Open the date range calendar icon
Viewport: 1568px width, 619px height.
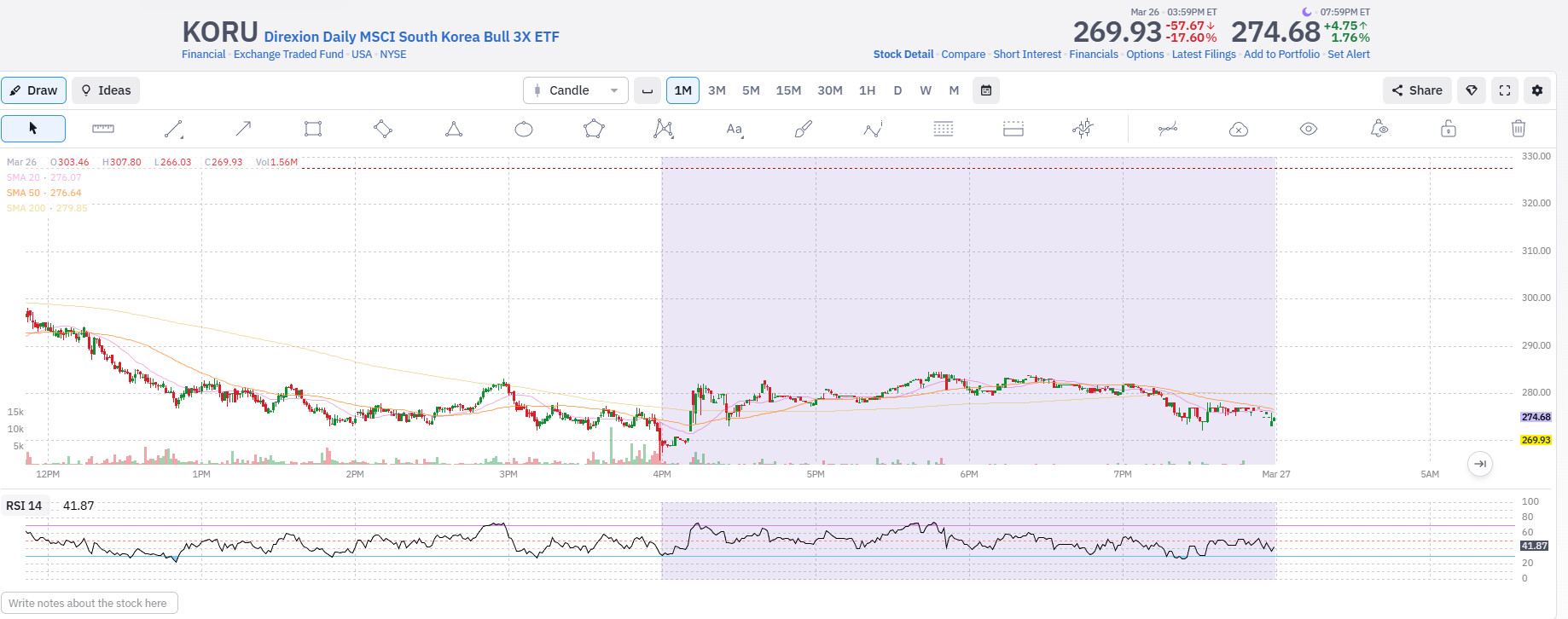tap(986, 90)
